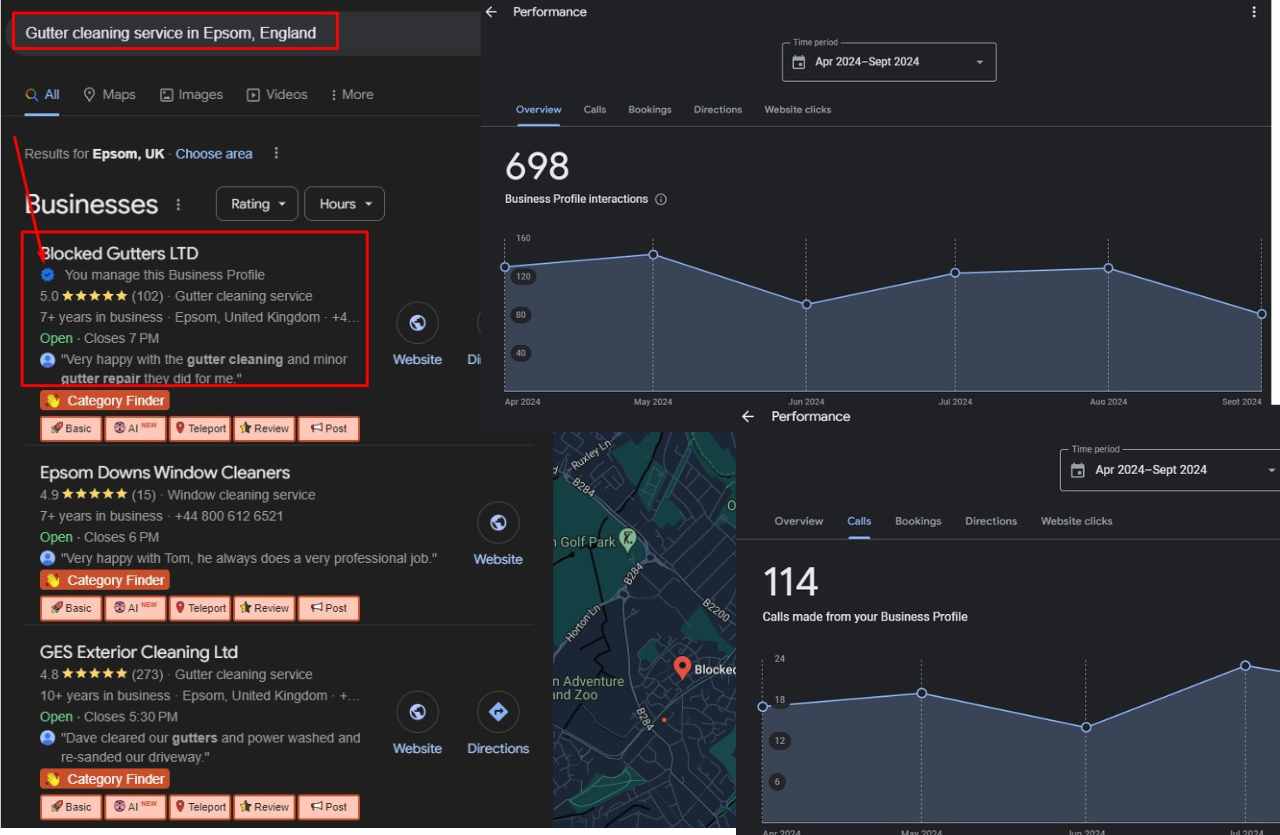Switch to the Videos search tab
The image size is (1280, 835).
pos(277,94)
